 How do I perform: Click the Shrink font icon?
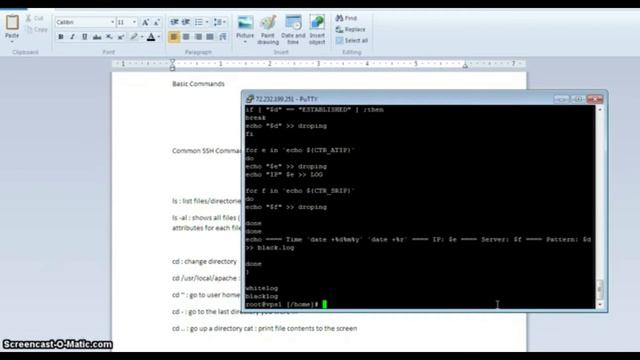[157, 22]
